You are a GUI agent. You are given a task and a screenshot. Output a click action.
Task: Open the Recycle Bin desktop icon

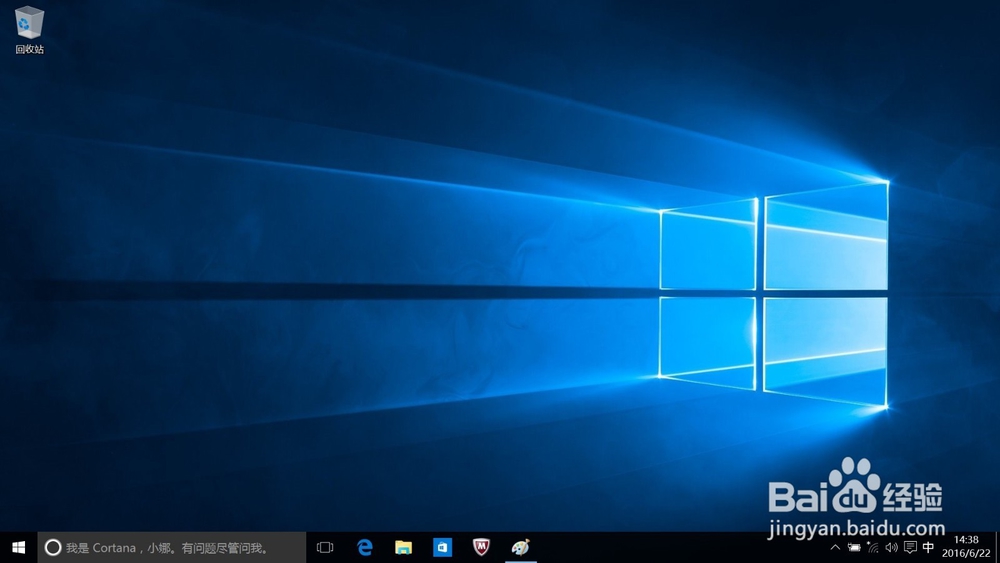[x=29, y=30]
